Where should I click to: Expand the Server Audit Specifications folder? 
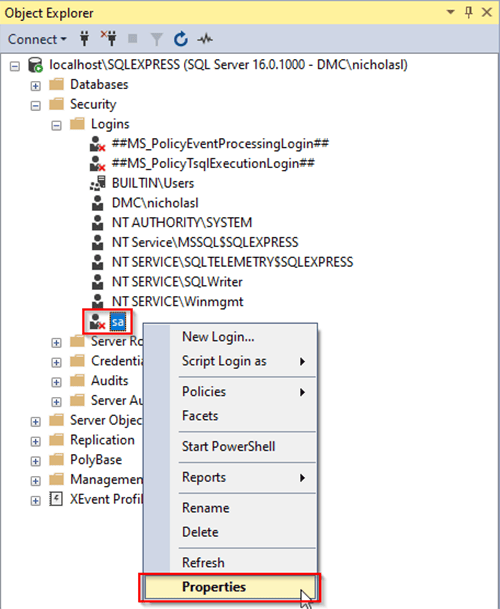[x=56, y=402]
